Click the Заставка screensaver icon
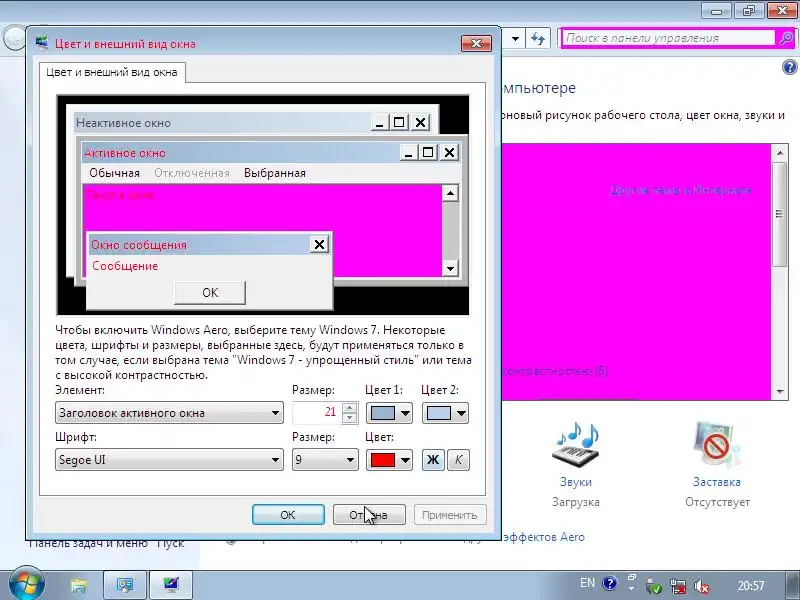The width and height of the screenshot is (800, 600). (x=716, y=444)
